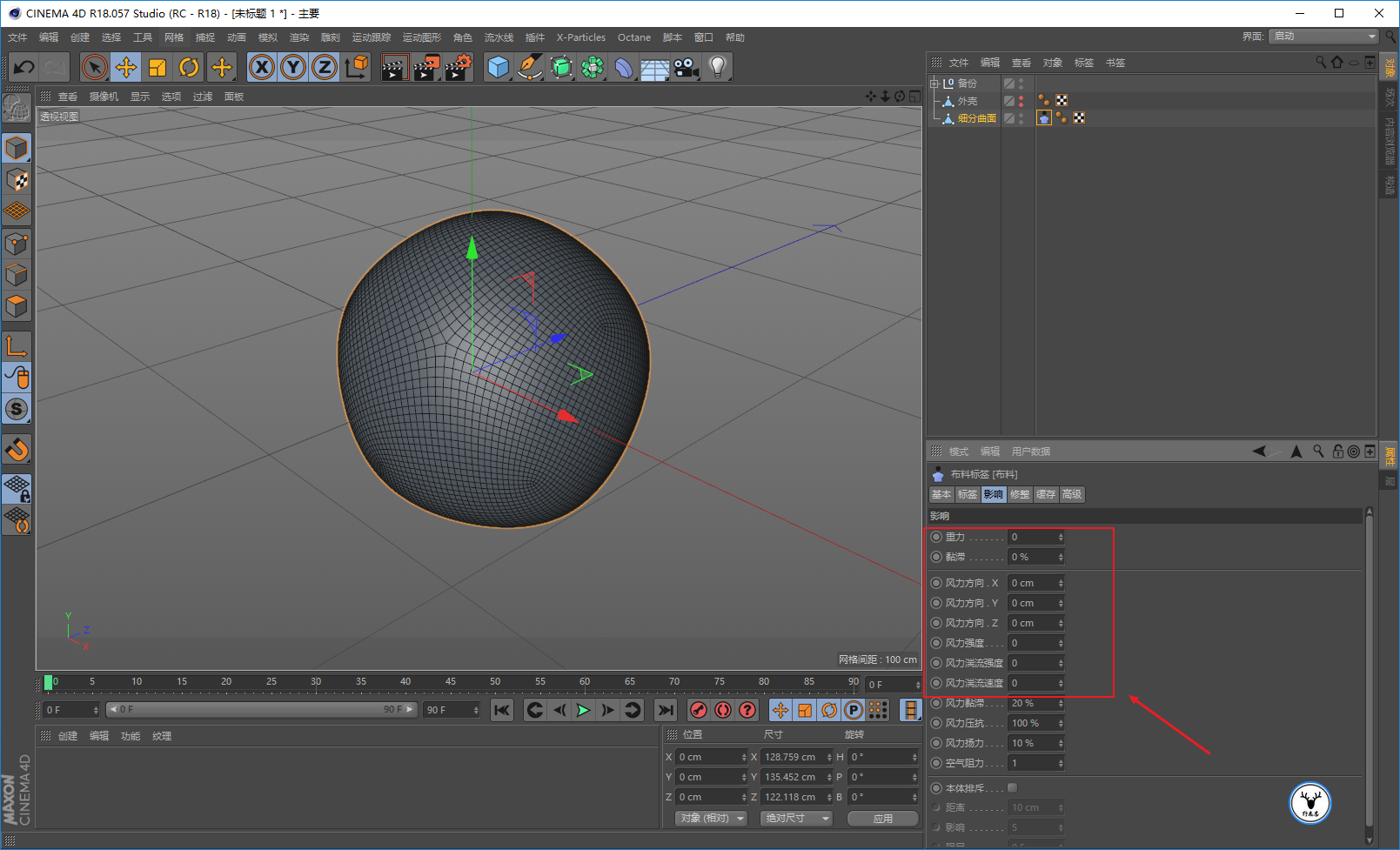Image resolution: width=1400 pixels, height=850 pixels.
Task: Click the X size stepper arrows
Action: click(829, 757)
